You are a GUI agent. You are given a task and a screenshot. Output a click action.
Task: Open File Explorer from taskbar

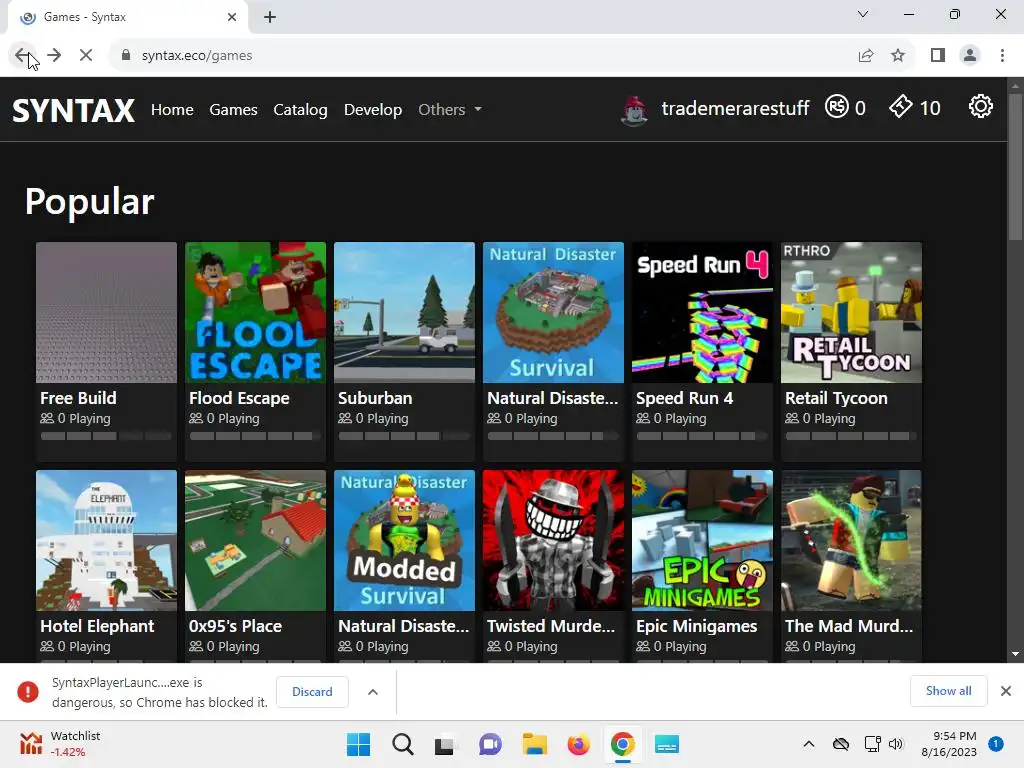click(x=534, y=744)
